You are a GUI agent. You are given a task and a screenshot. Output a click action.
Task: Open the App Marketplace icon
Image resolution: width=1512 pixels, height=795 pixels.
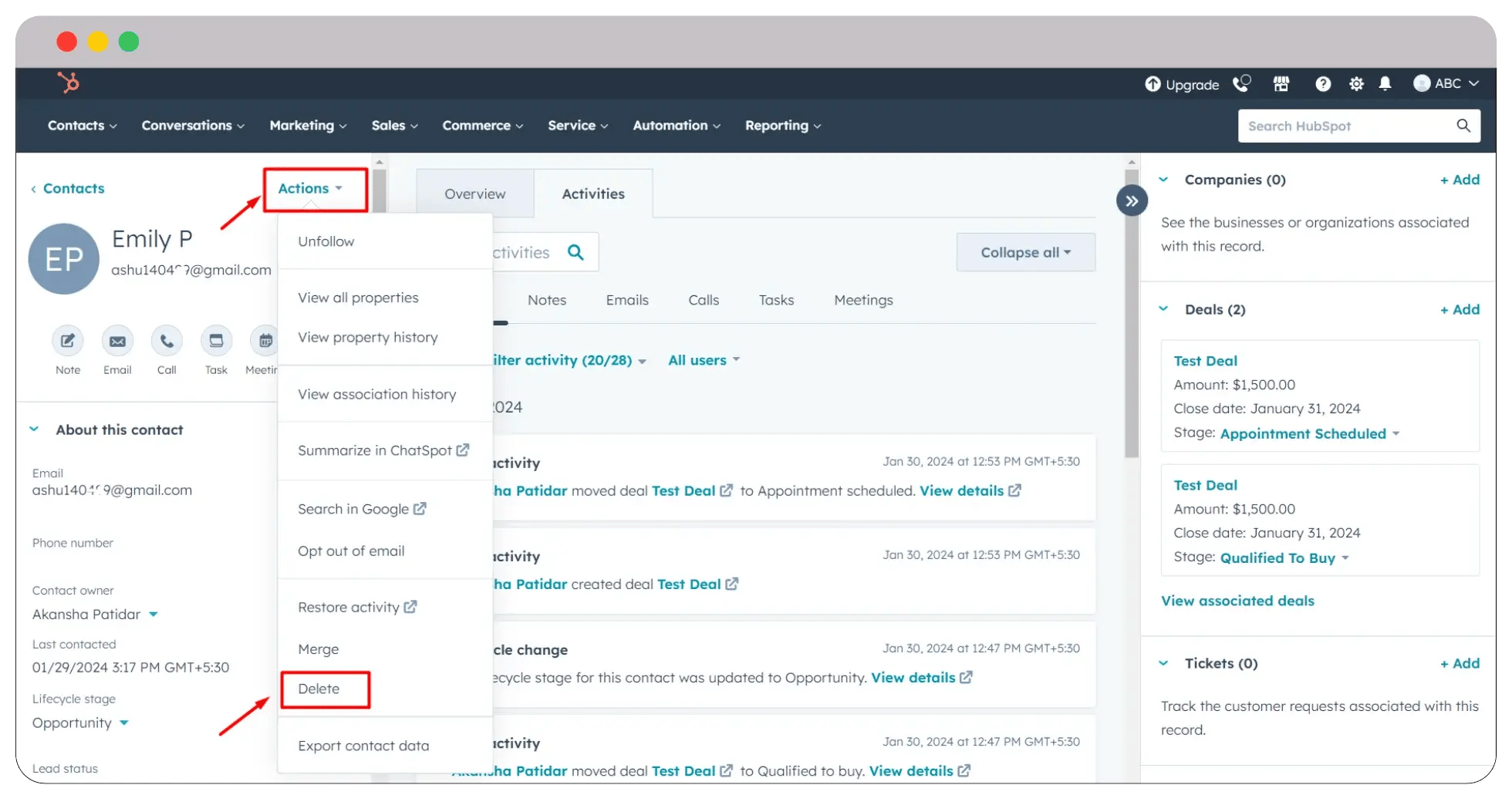click(1281, 84)
